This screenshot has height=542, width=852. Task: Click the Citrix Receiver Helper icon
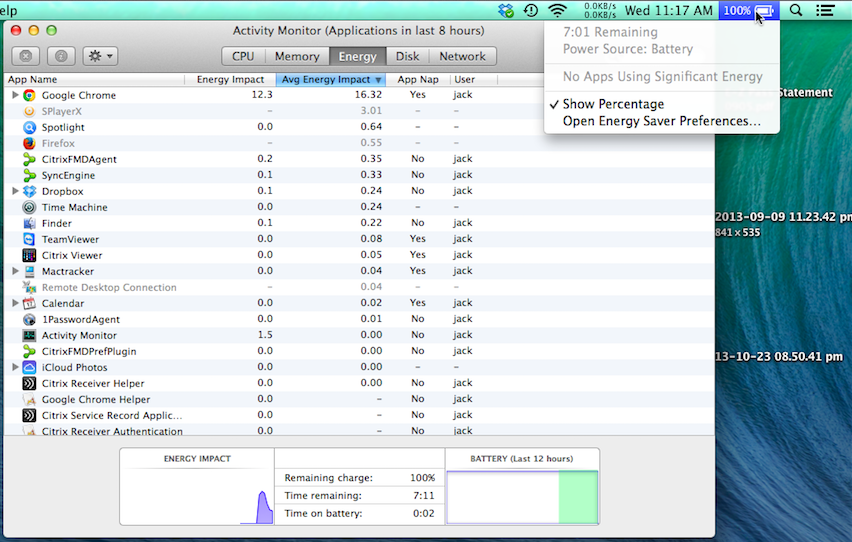tap(29, 383)
